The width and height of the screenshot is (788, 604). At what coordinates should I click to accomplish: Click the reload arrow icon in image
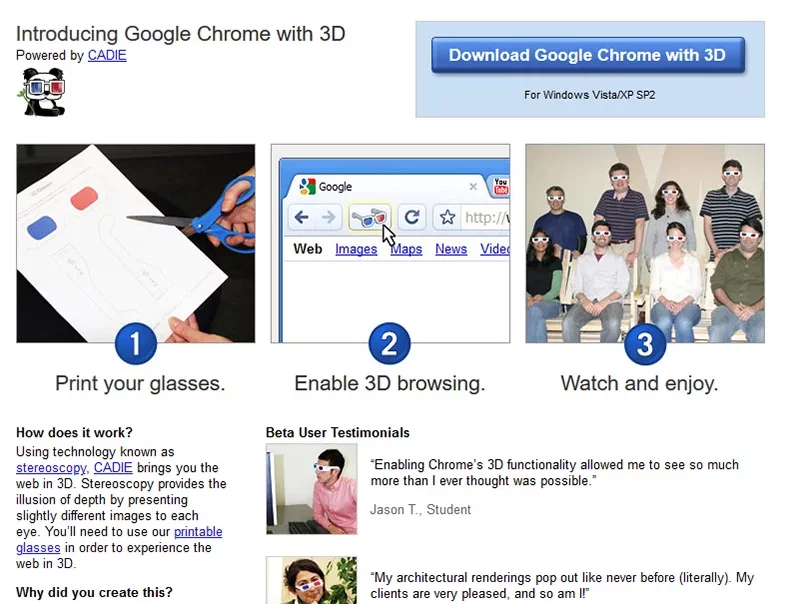click(x=411, y=217)
